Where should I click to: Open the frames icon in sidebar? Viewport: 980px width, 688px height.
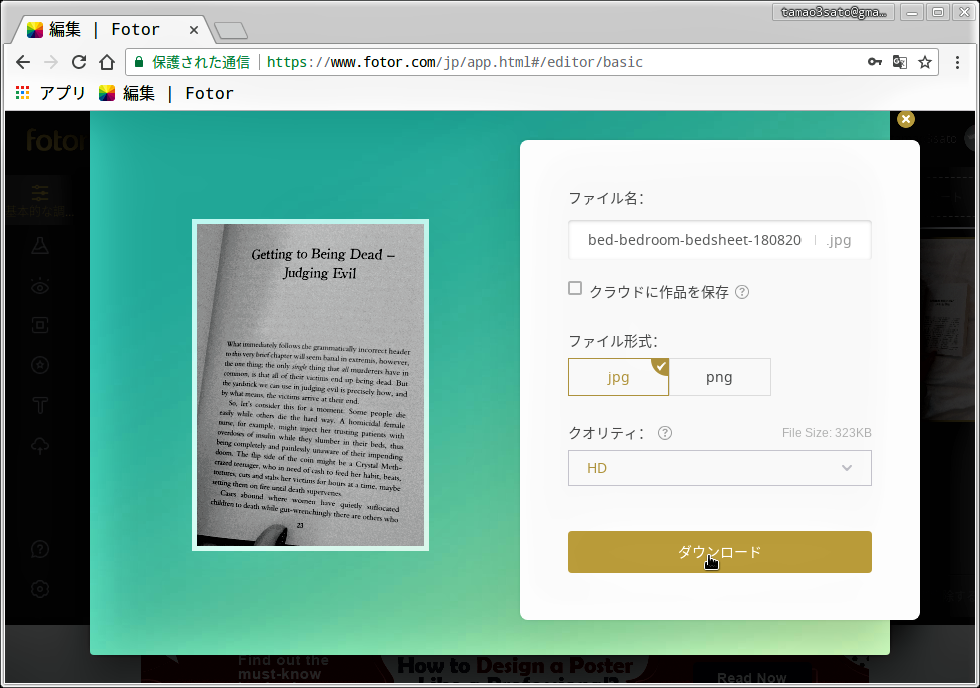(40, 325)
